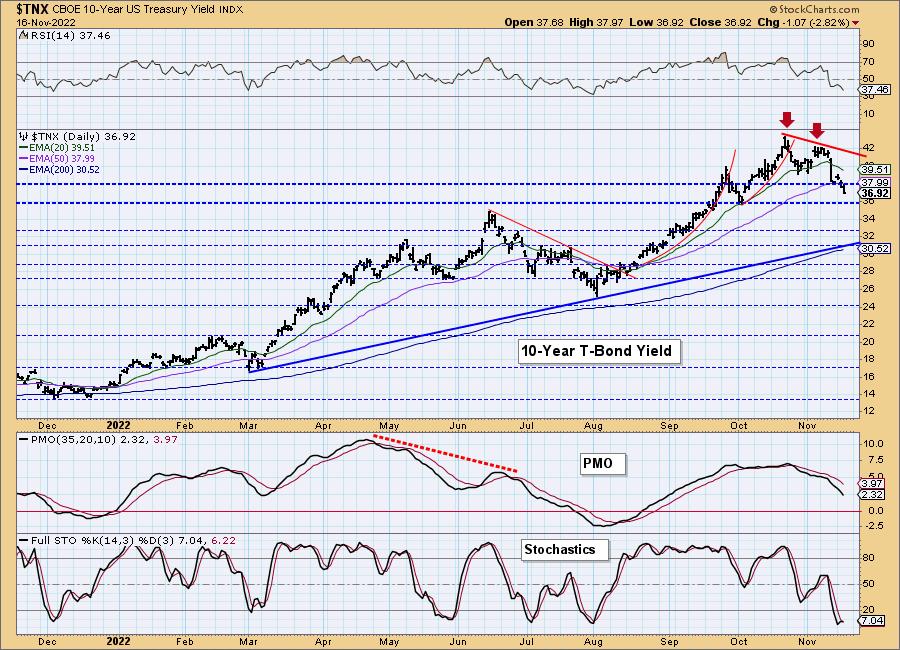The width and height of the screenshot is (900, 650).
Task: Click the 2022 label on the bottom date axis
Action: (119, 641)
